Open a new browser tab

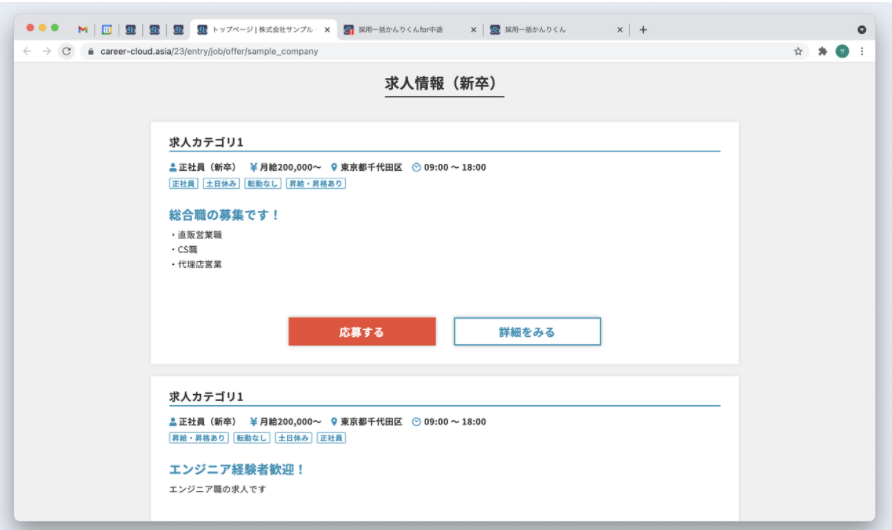(643, 30)
